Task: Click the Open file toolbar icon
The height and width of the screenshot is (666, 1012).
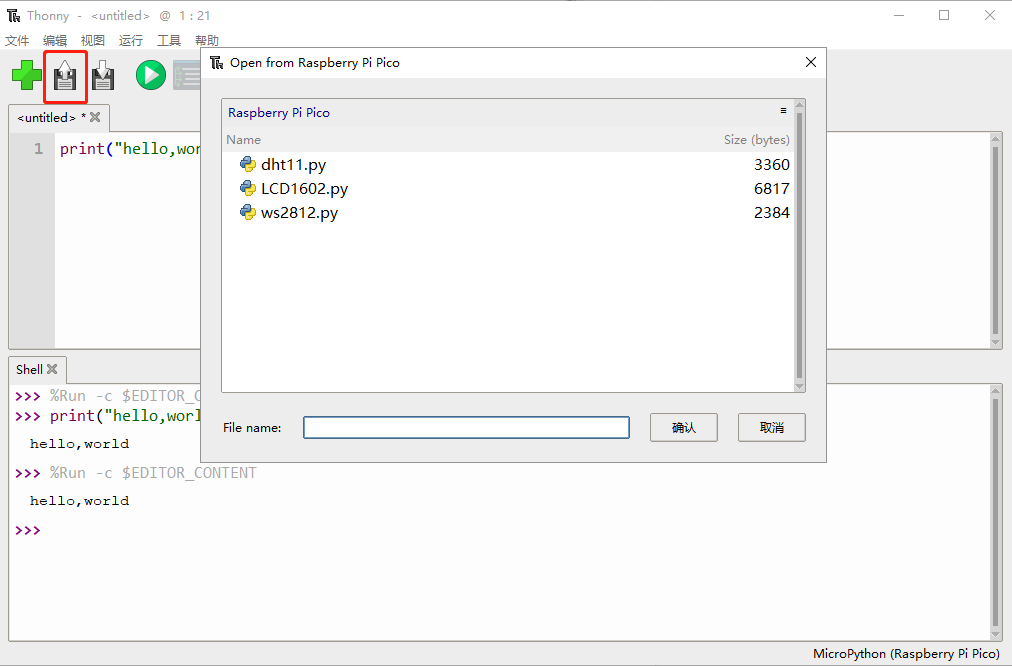Action: pyautogui.click(x=65, y=76)
